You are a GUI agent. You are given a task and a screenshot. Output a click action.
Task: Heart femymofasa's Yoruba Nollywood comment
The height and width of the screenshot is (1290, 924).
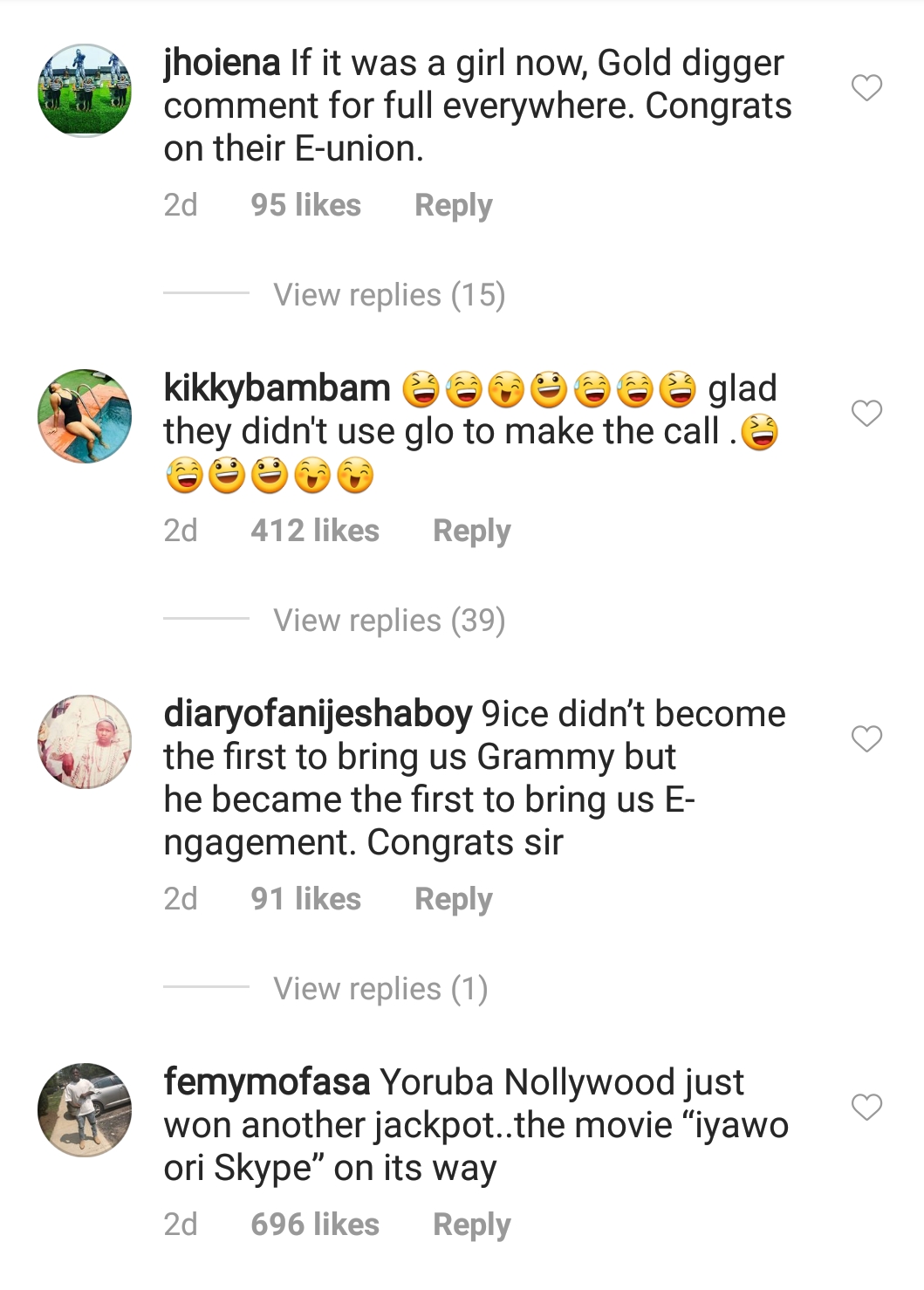(866, 1108)
